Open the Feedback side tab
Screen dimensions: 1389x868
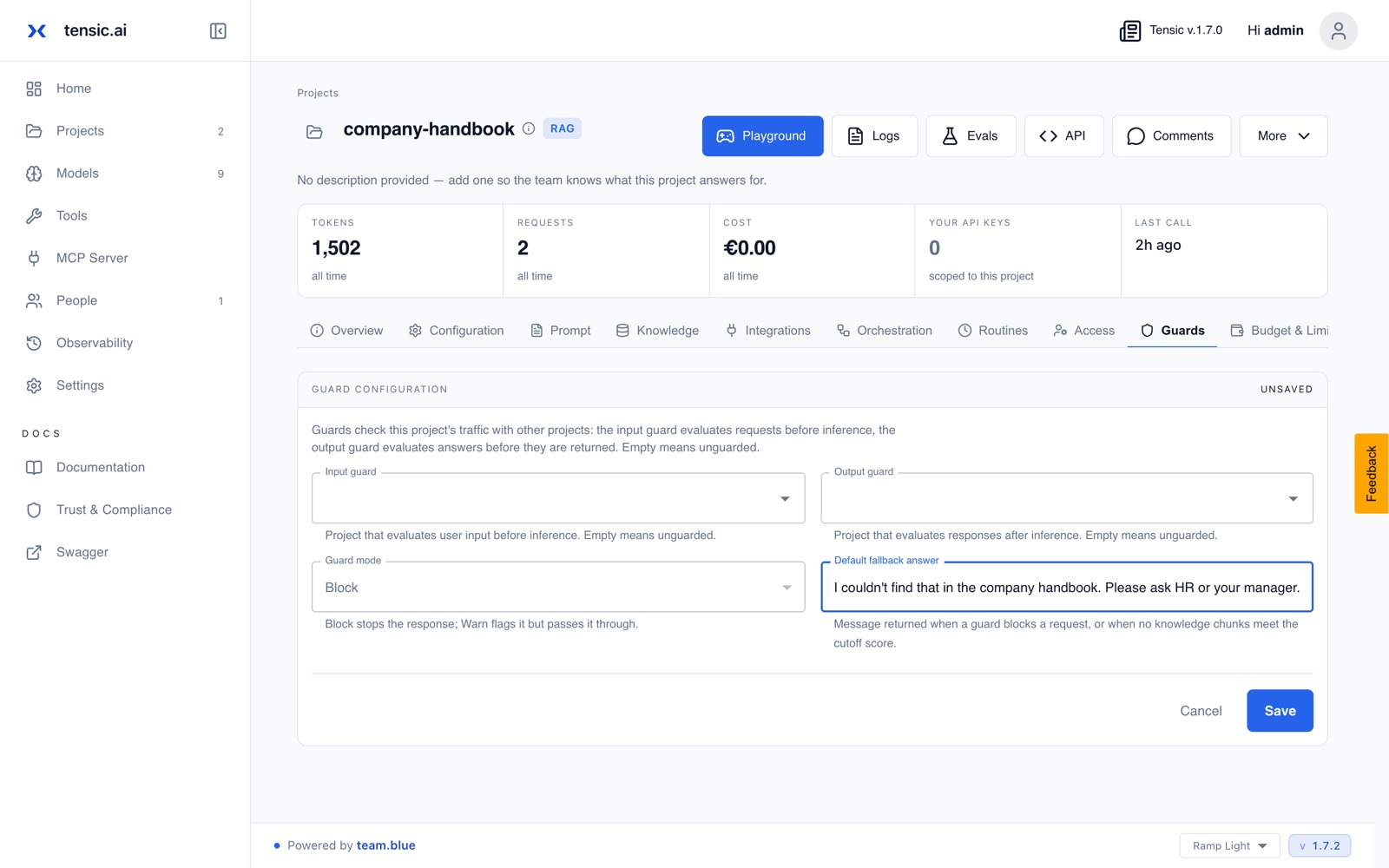[1372, 474]
